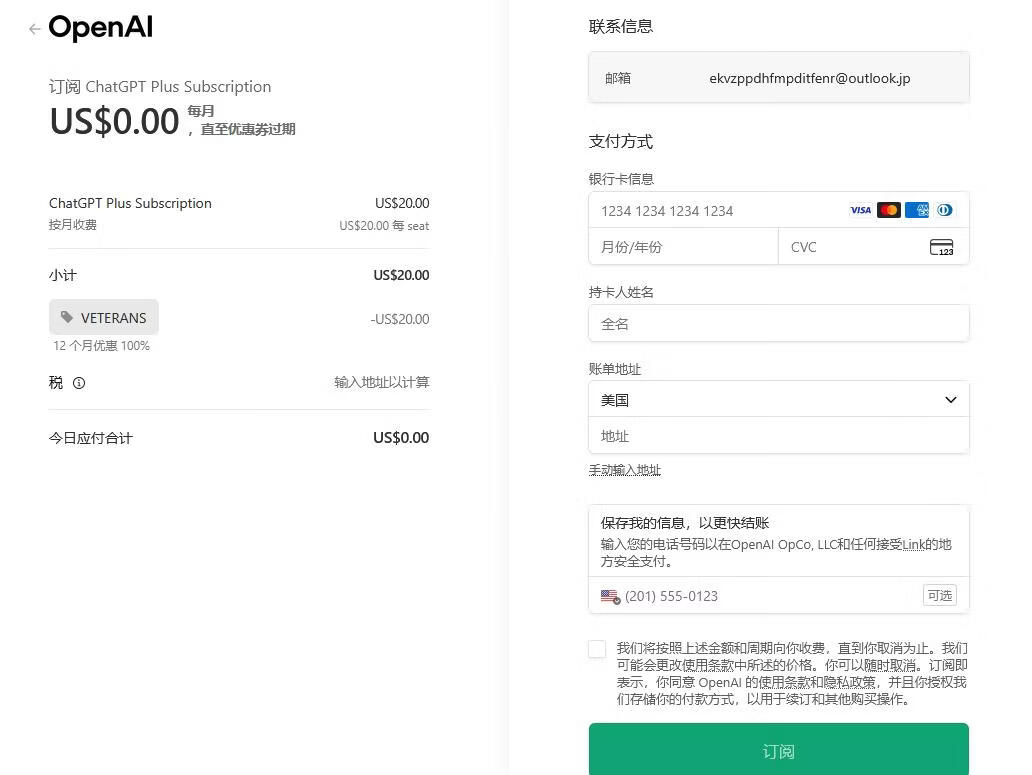Click the 手动输入地址 link
The width and height of the screenshot is (1032, 775).
625,470
